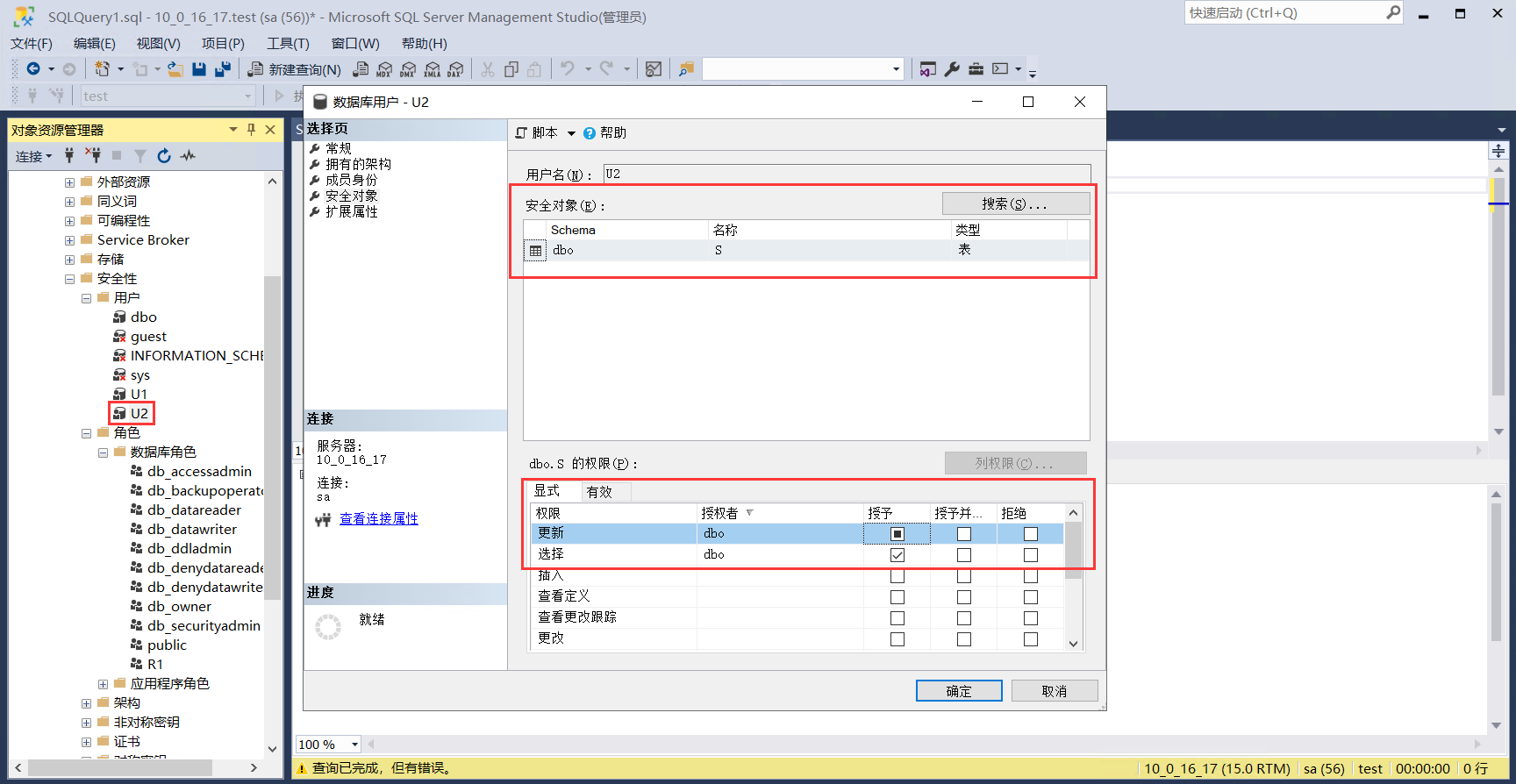Image resolution: width=1516 pixels, height=784 pixels.
Task: Click the DMX query icon
Action: point(408,68)
